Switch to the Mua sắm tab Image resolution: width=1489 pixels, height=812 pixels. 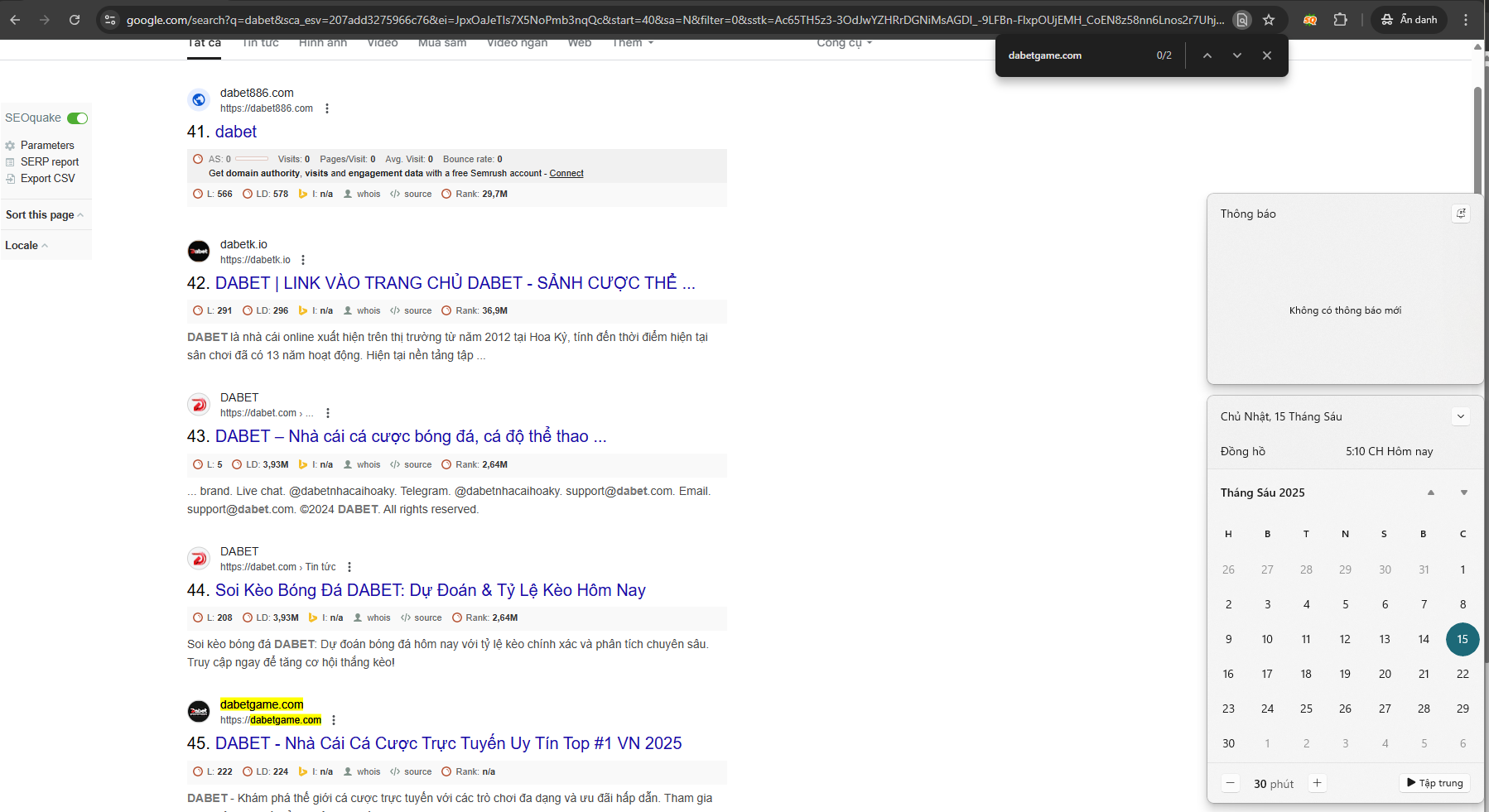click(442, 43)
